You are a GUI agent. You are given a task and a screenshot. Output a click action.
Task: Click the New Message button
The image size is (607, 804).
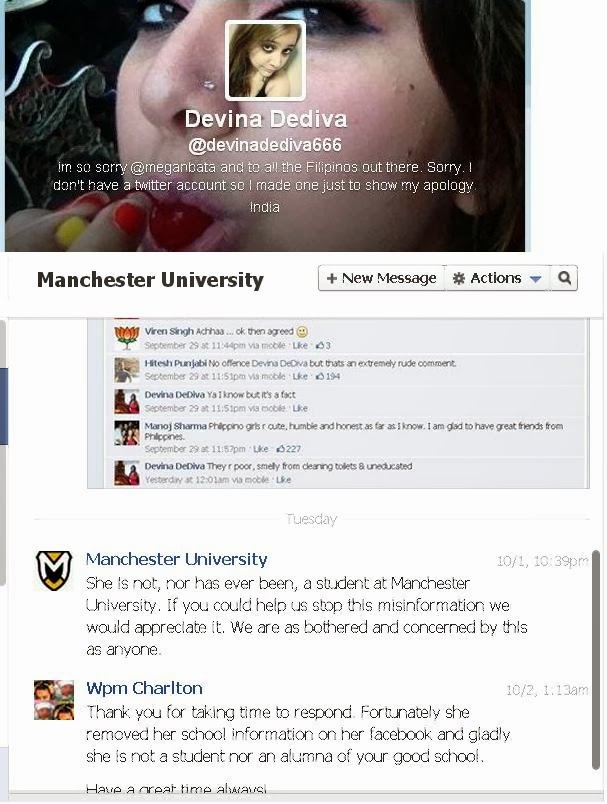[381, 278]
